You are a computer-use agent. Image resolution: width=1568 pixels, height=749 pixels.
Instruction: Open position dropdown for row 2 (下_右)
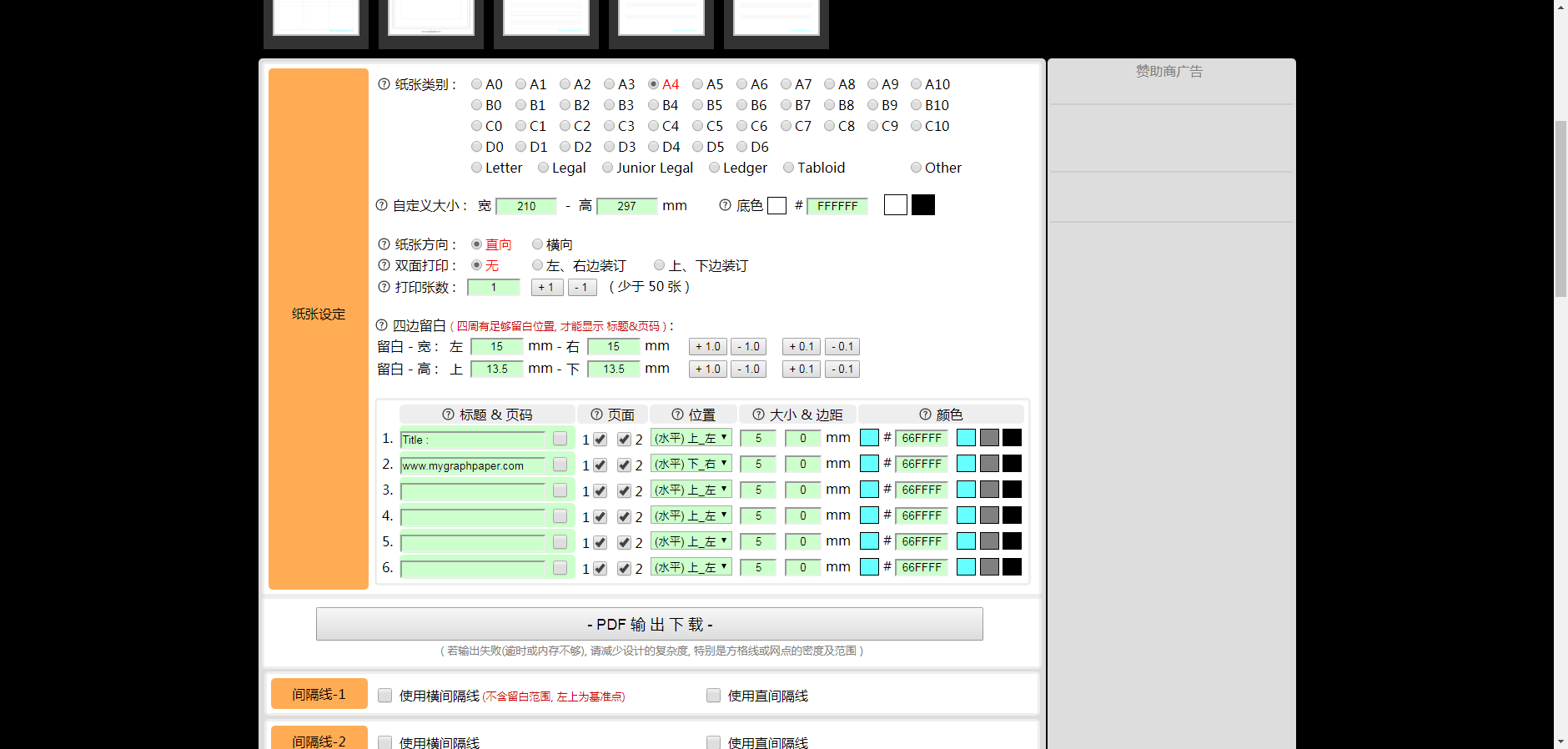(691, 464)
